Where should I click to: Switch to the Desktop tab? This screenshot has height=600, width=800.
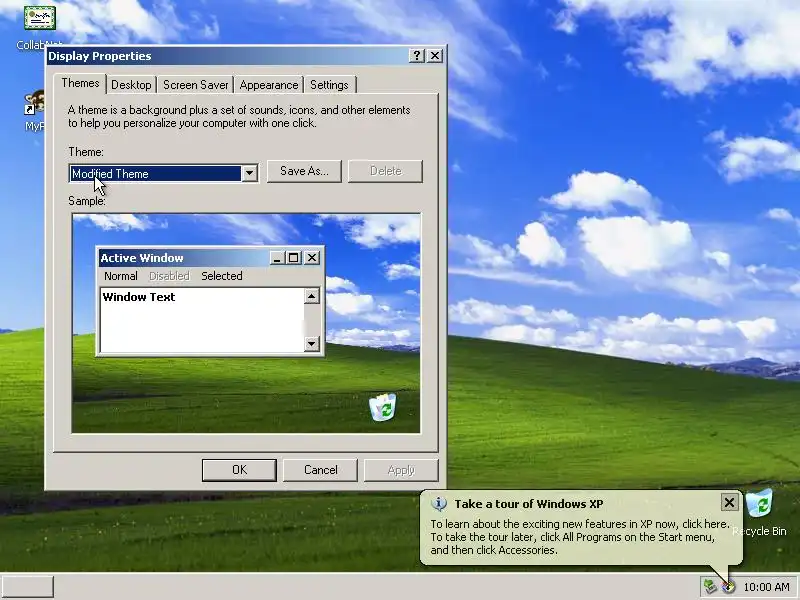point(131,85)
